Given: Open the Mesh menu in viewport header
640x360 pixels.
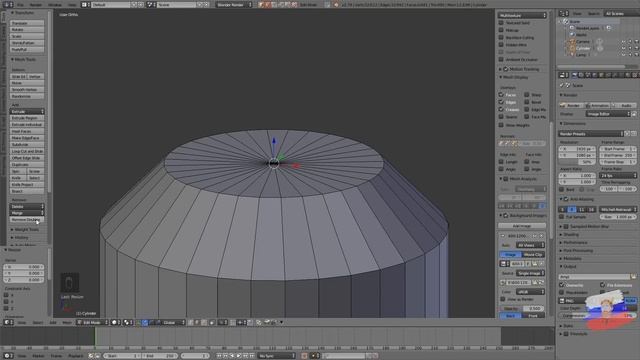Looking at the screenshot, I should (x=67, y=322).
